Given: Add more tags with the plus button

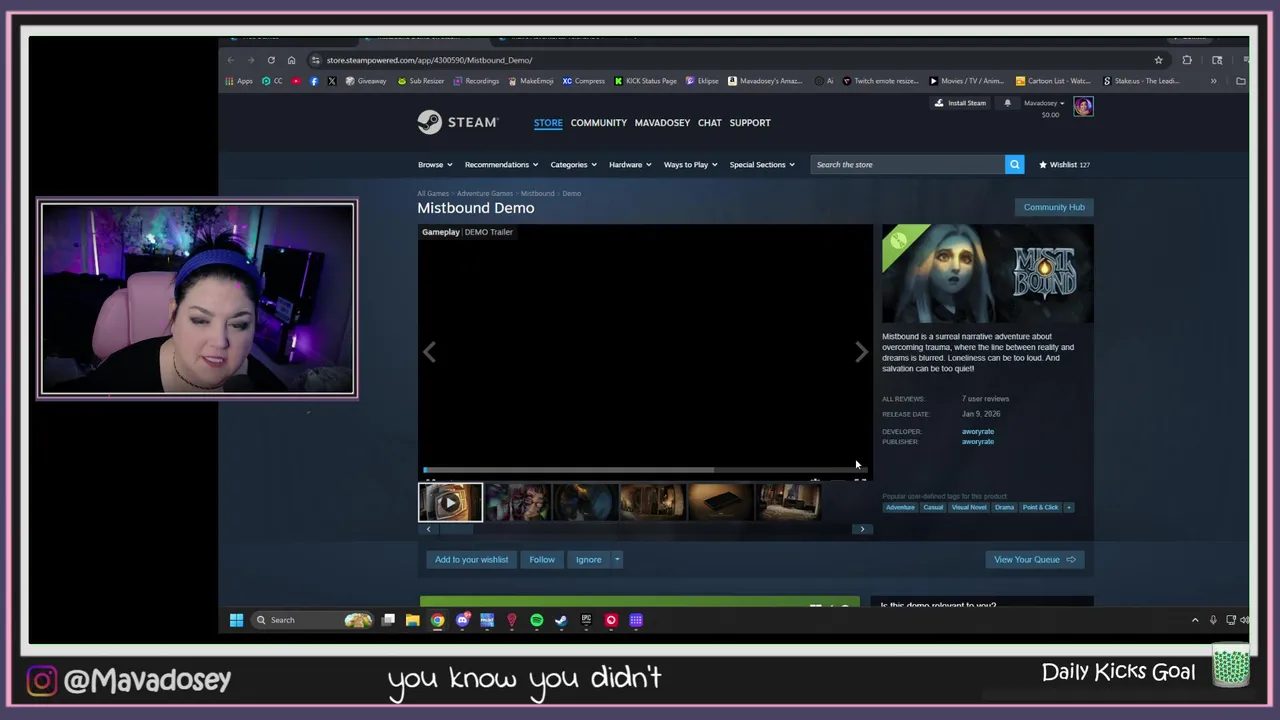Looking at the screenshot, I should click(x=1068, y=507).
